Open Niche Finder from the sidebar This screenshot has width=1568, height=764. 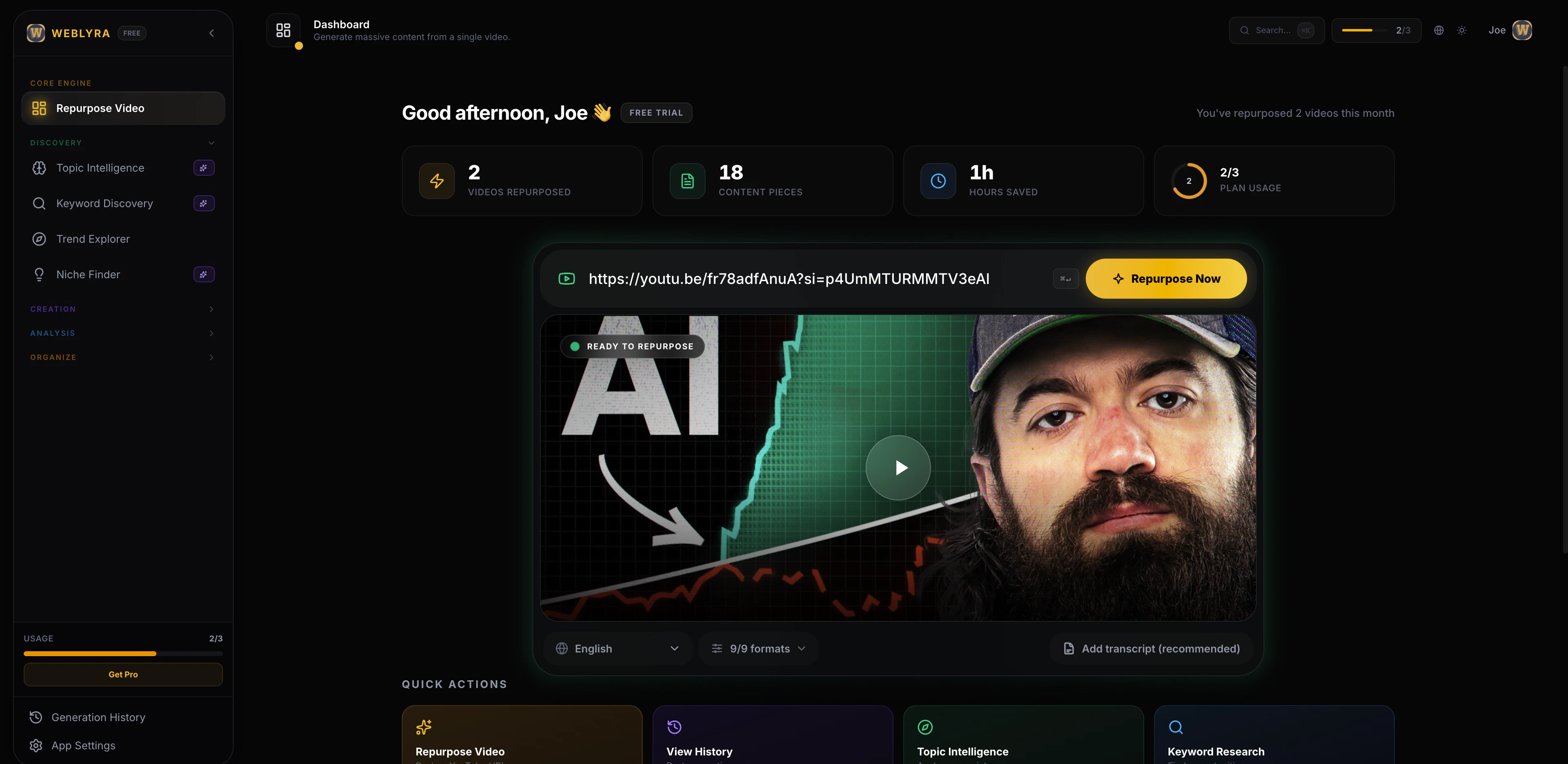coord(88,274)
